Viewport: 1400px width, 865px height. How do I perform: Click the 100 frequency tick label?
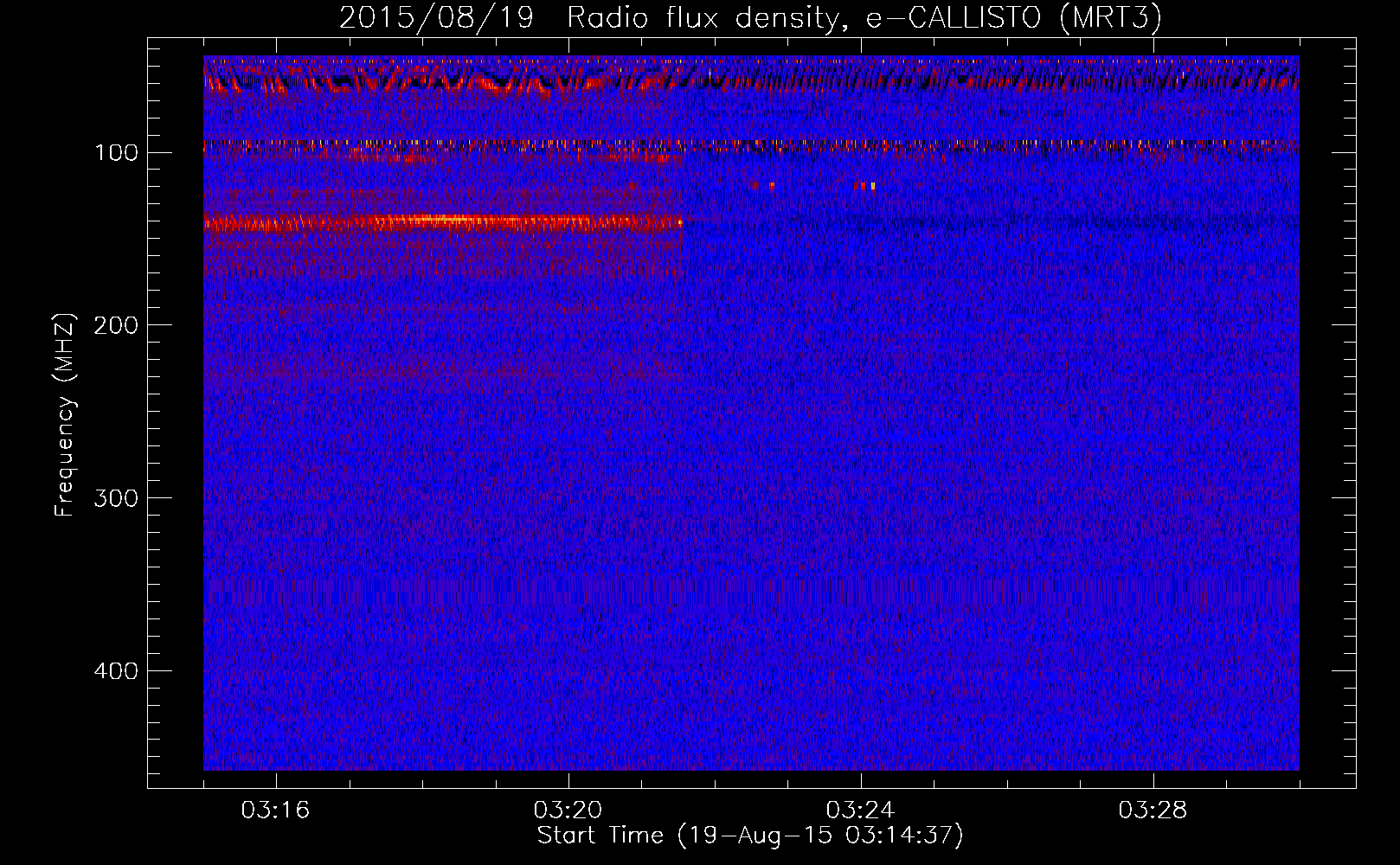click(116, 153)
